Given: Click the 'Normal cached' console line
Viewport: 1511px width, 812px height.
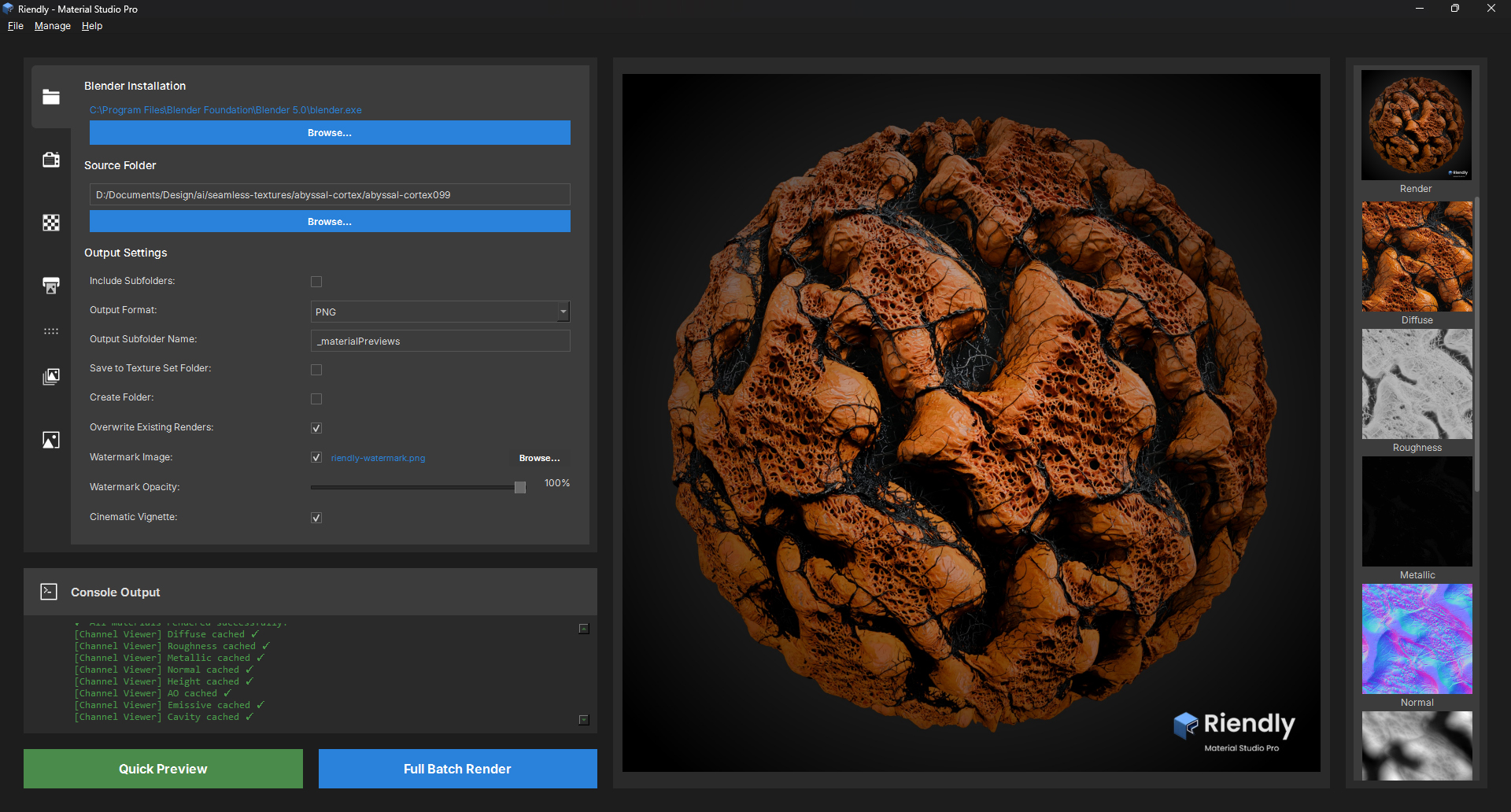Looking at the screenshot, I should click(164, 670).
